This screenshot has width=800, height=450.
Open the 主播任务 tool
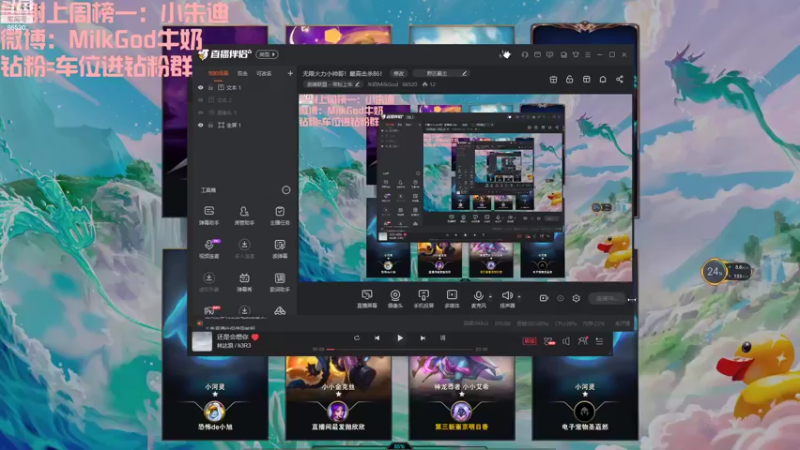click(x=280, y=215)
